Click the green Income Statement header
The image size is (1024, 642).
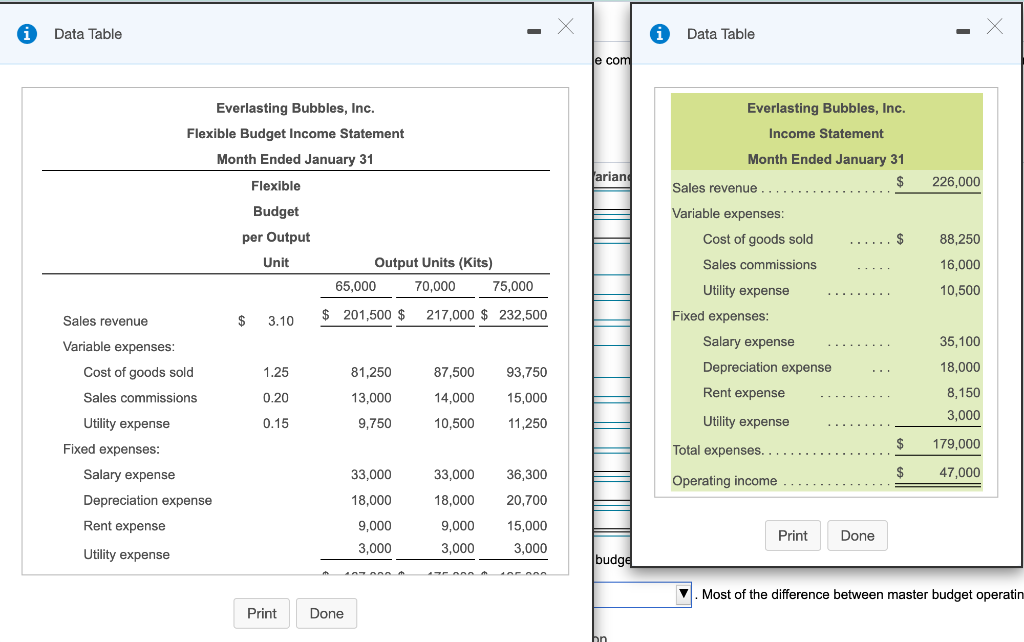click(x=825, y=132)
